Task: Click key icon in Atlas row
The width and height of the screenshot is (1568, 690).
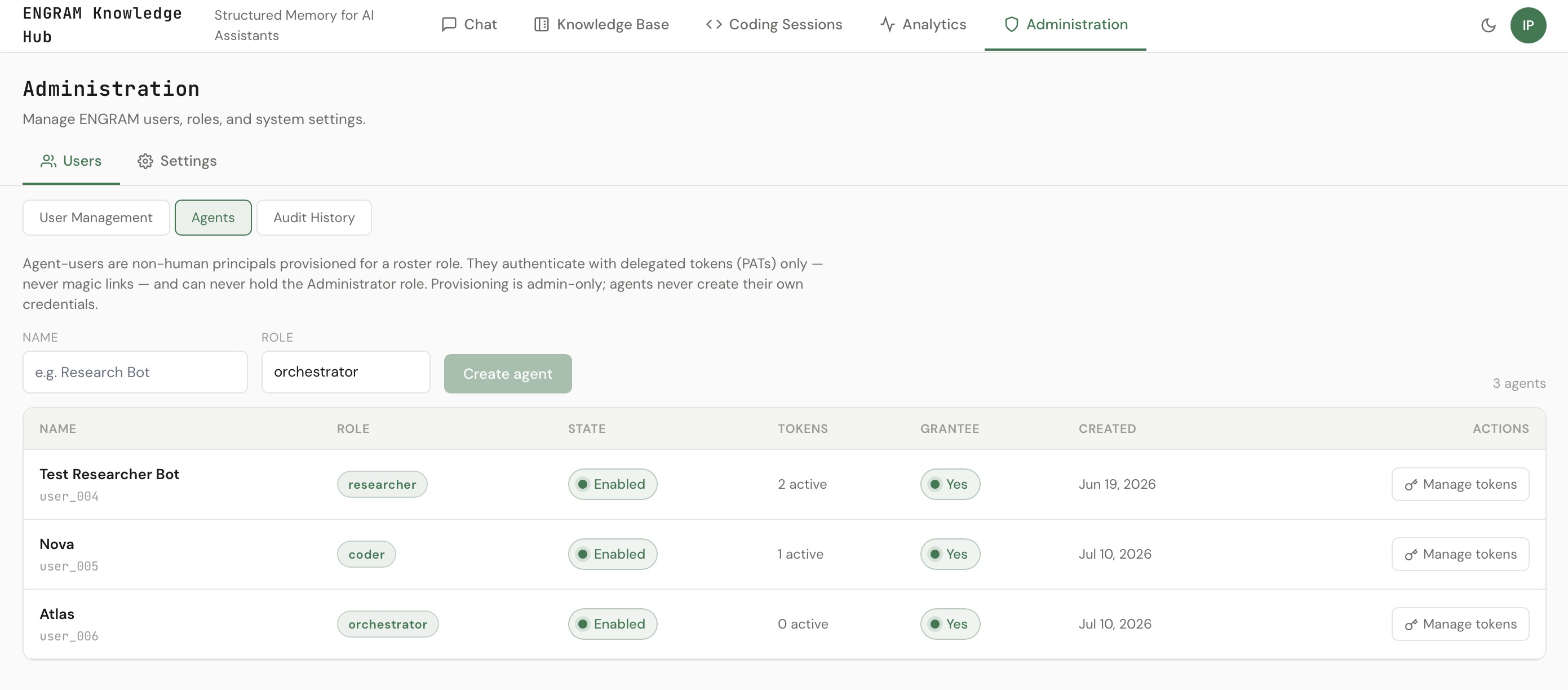Action: (x=1410, y=625)
